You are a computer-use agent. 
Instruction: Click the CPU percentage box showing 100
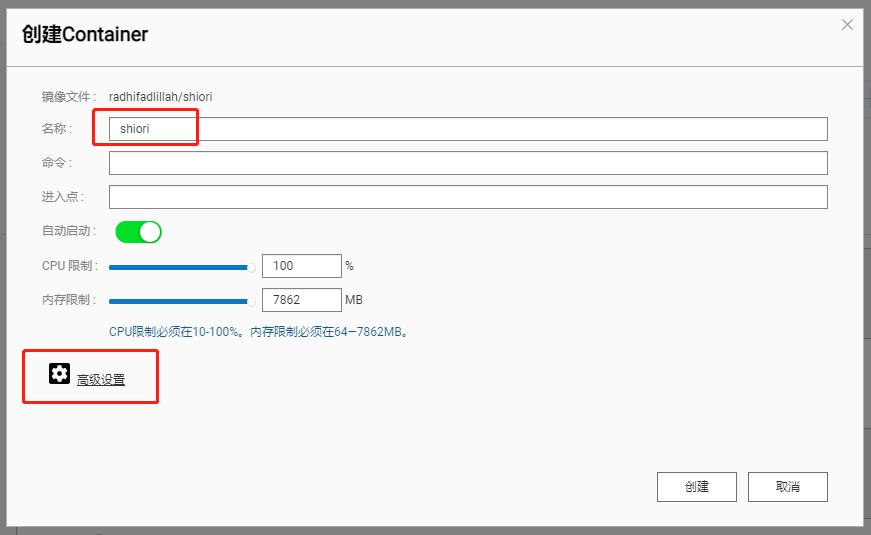tap(302, 266)
